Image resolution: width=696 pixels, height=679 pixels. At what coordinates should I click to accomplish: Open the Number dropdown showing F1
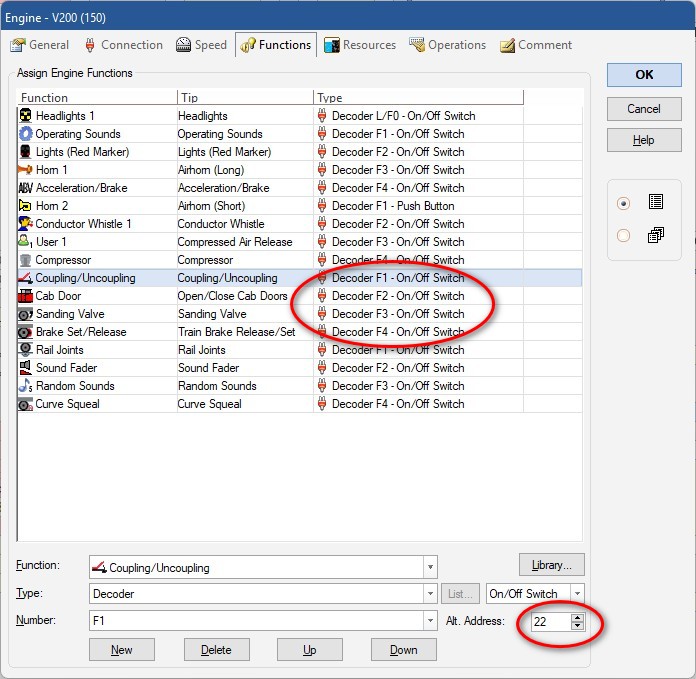click(x=430, y=620)
